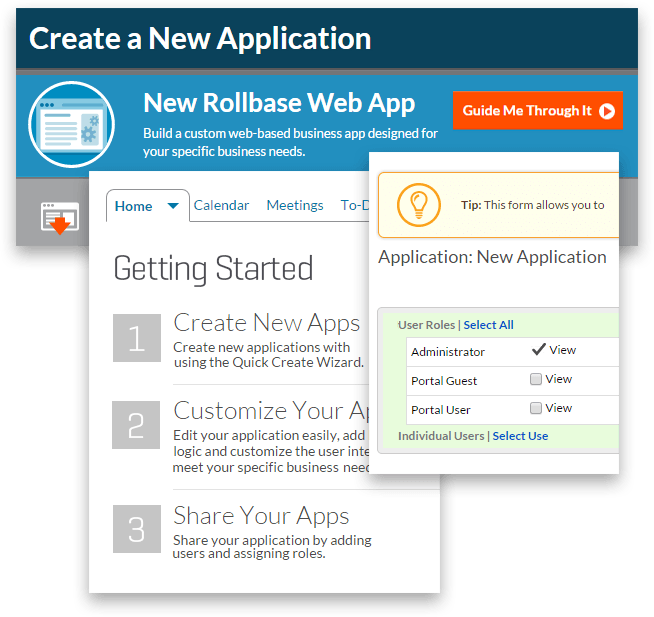Click the Share Your Apps heading
The height and width of the screenshot is (617, 654).
click(x=261, y=516)
